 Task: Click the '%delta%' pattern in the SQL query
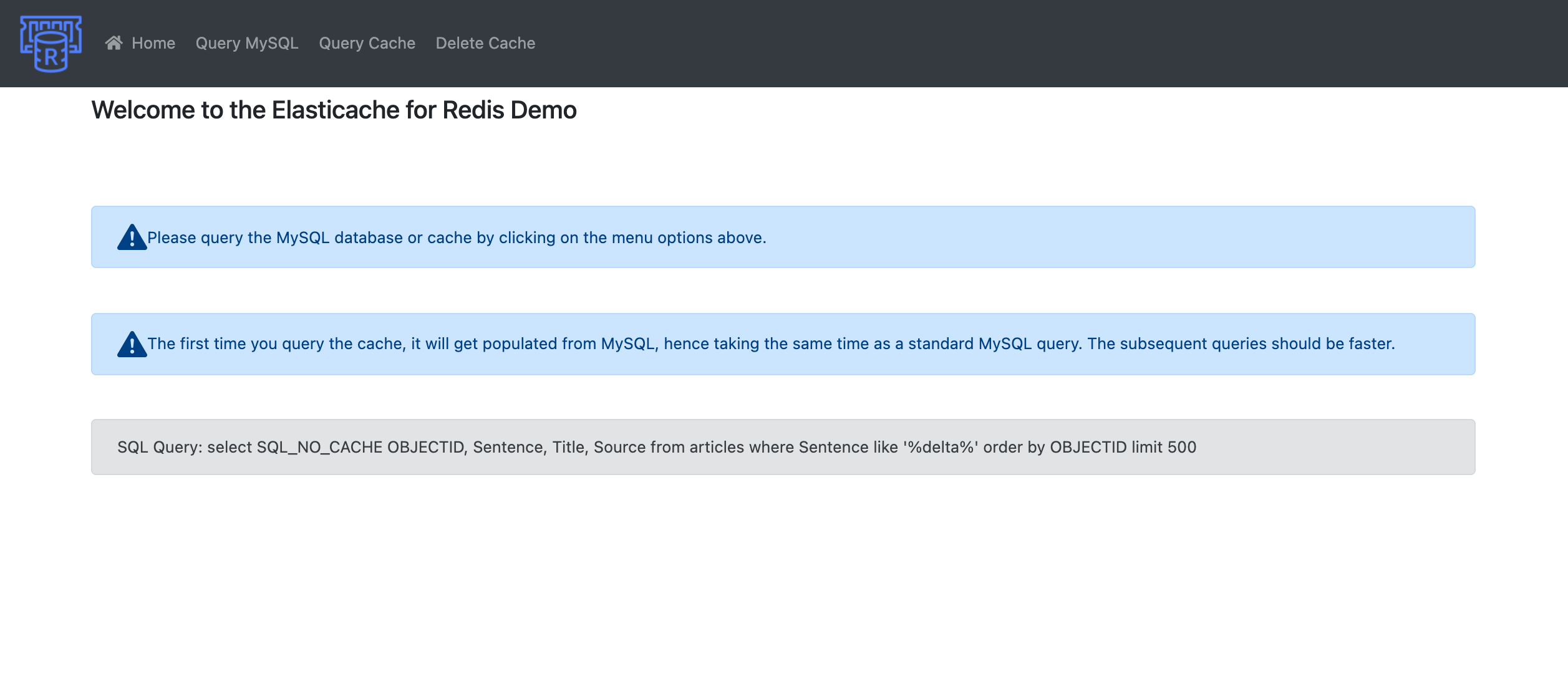(x=941, y=447)
